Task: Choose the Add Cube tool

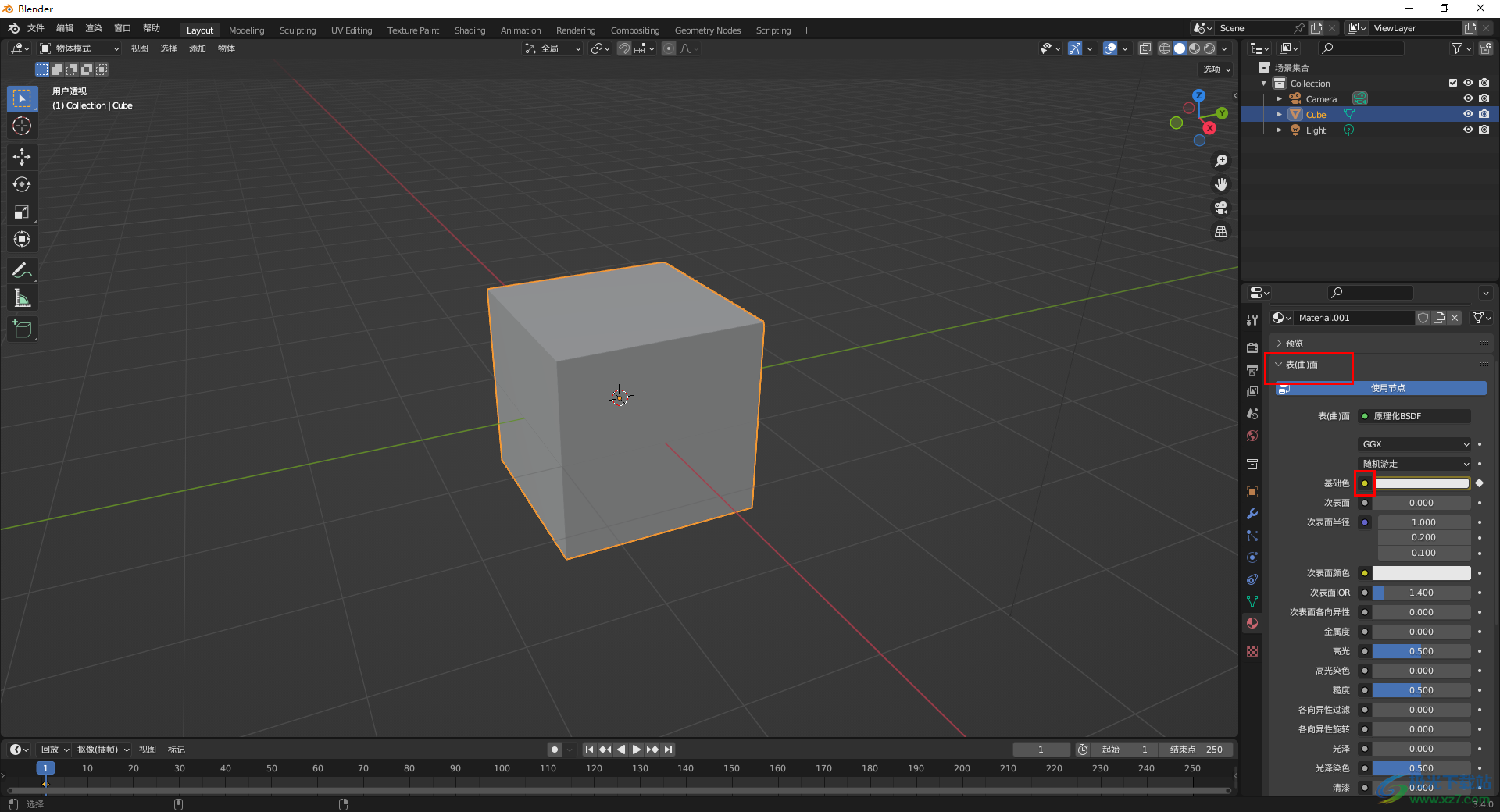Action: [22, 329]
